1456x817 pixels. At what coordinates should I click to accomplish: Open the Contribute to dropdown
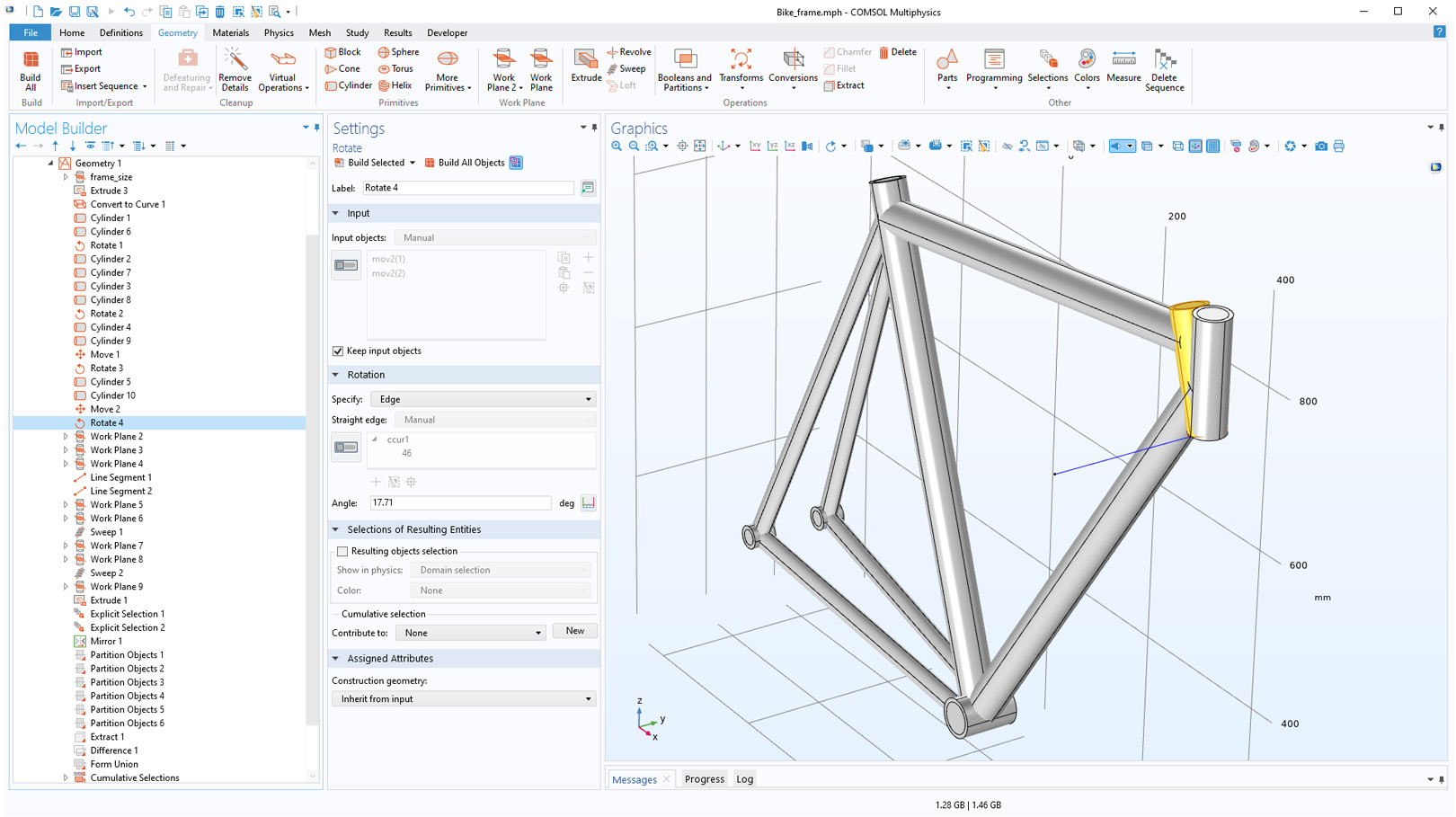(x=471, y=633)
